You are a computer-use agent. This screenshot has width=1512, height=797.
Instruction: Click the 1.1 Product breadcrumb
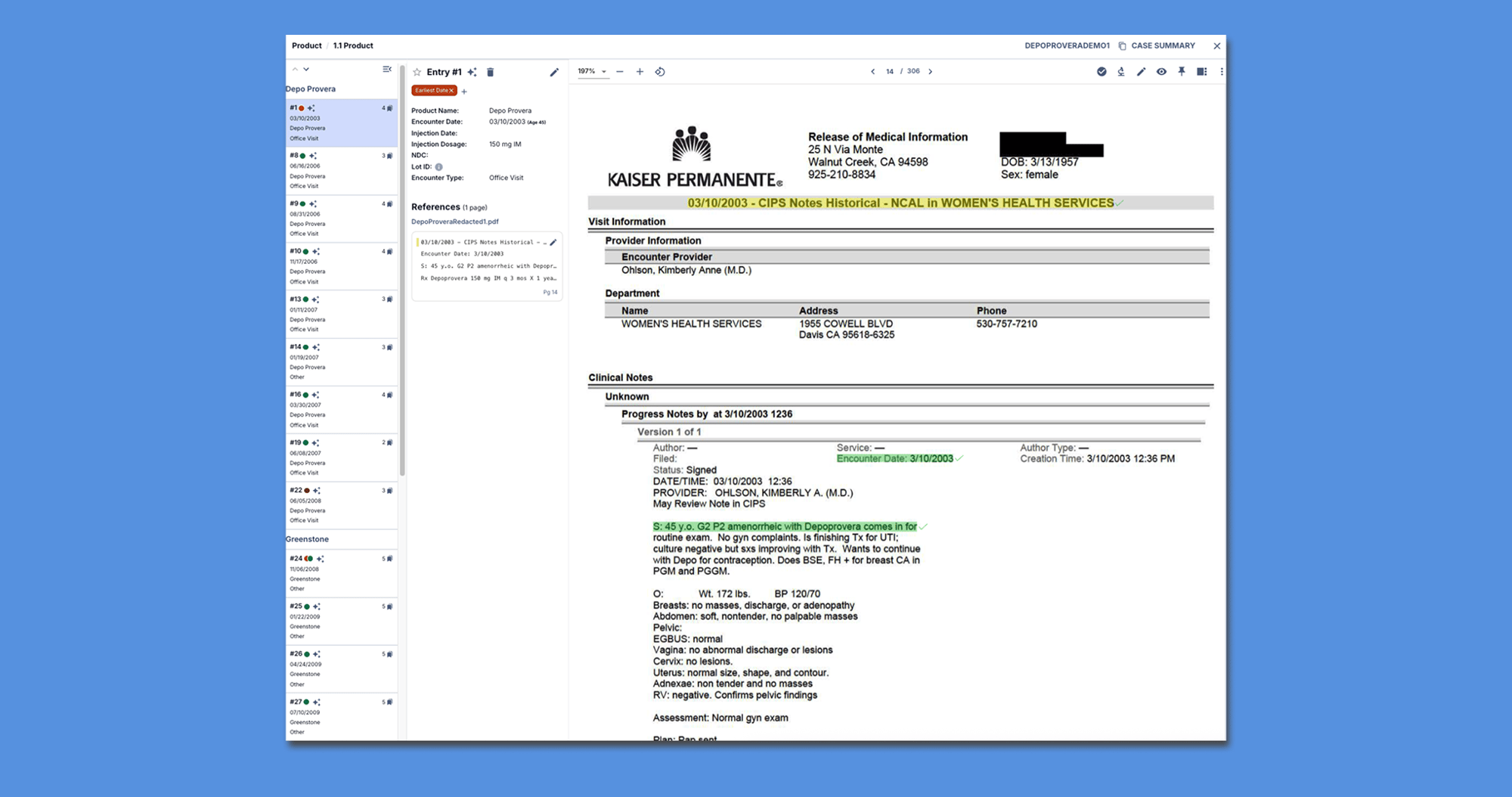pos(353,46)
